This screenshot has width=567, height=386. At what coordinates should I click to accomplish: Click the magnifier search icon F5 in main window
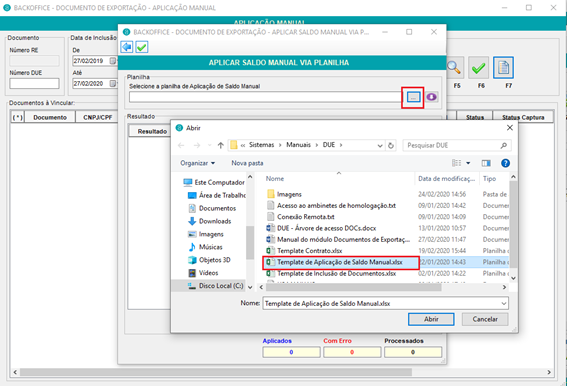[x=454, y=68]
